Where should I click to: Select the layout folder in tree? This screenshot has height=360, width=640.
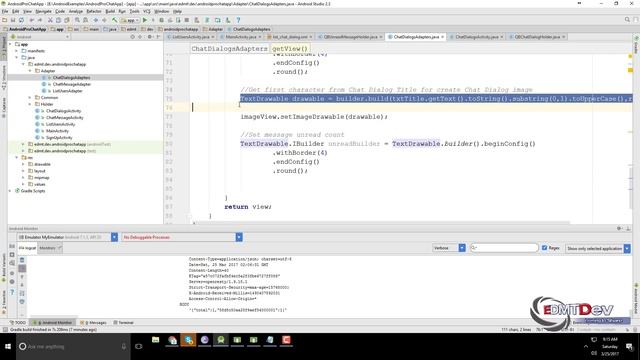point(40,171)
